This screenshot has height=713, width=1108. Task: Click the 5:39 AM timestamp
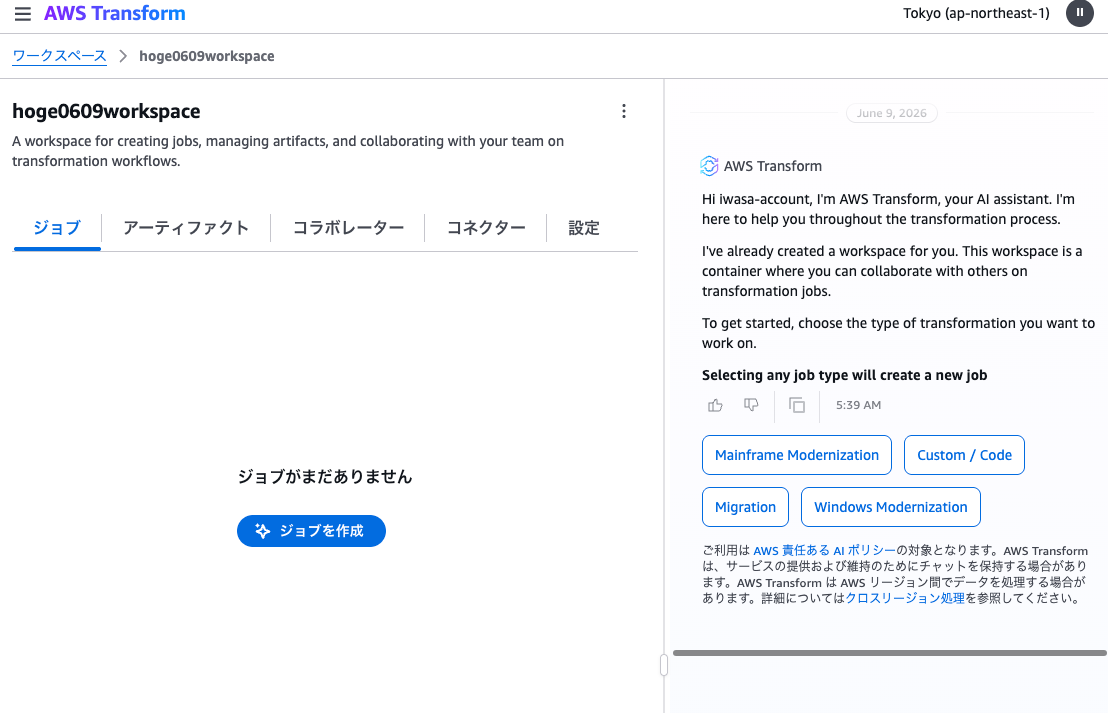point(858,405)
